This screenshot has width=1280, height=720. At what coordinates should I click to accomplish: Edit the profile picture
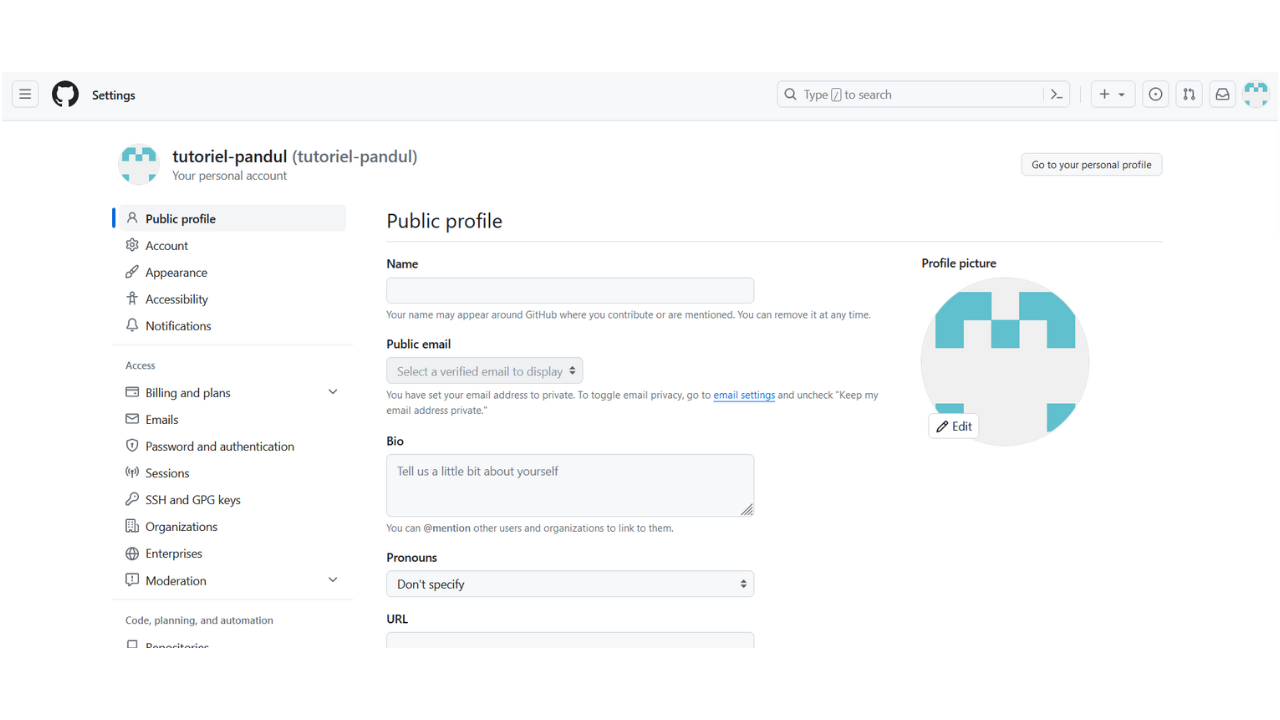tap(953, 425)
